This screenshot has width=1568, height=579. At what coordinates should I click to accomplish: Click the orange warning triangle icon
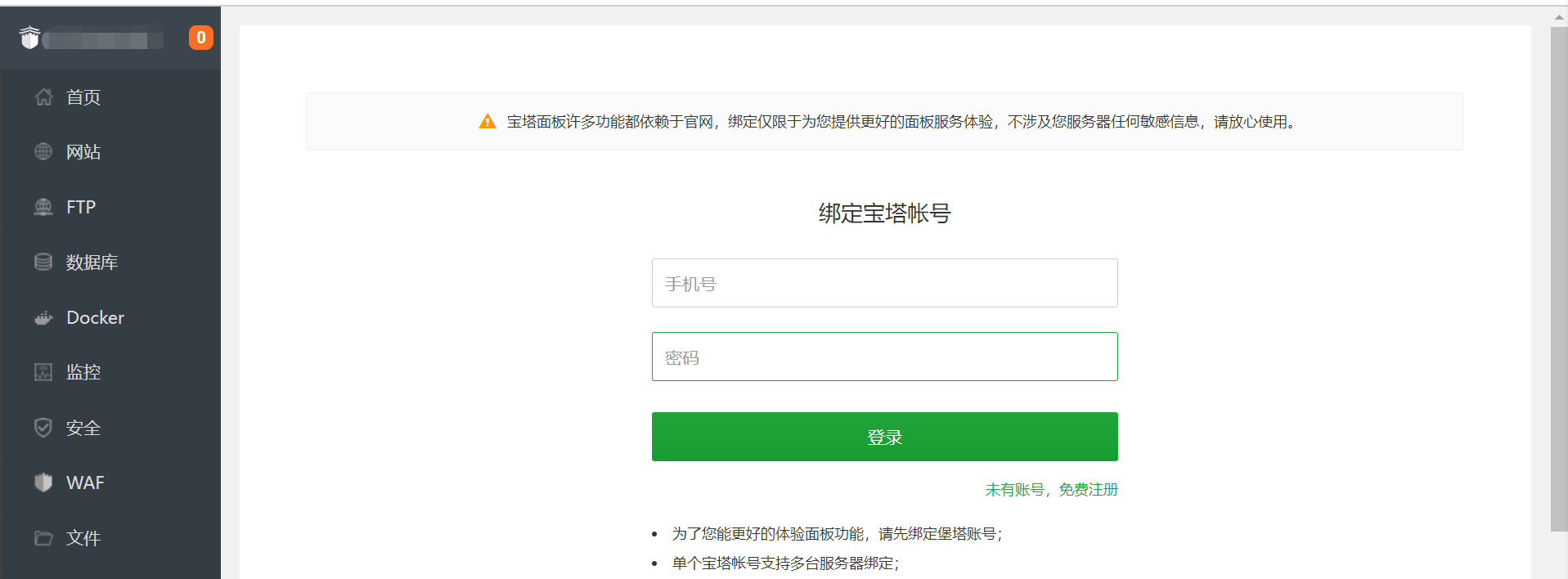coord(487,122)
